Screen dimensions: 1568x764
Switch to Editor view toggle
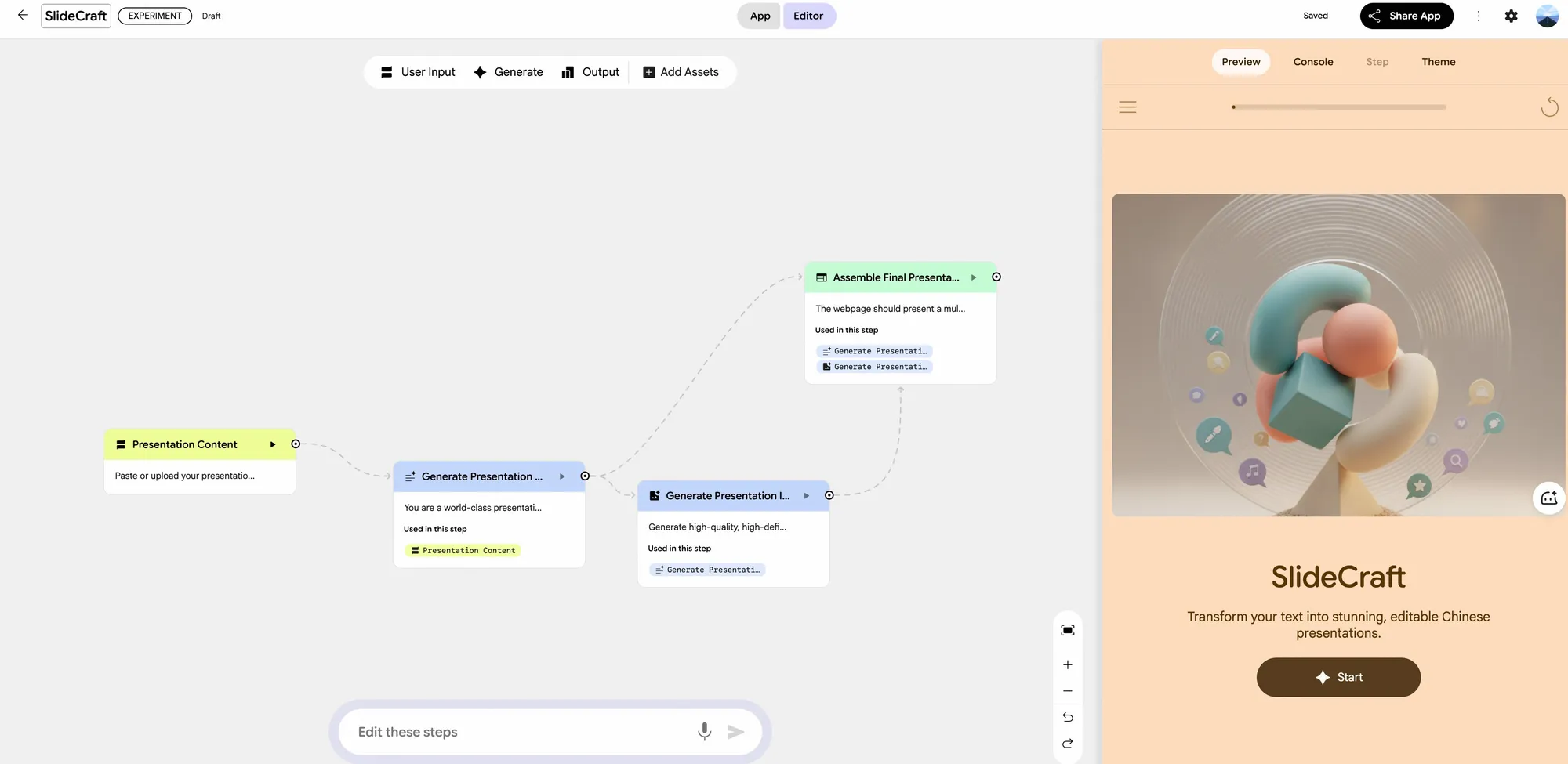click(808, 16)
